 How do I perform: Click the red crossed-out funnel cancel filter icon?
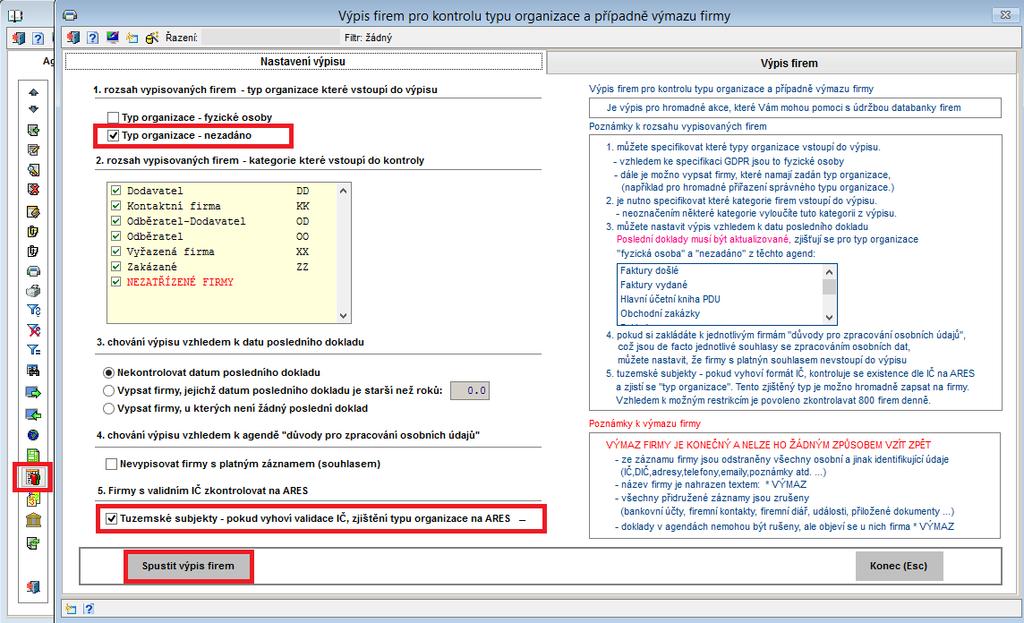point(33,330)
